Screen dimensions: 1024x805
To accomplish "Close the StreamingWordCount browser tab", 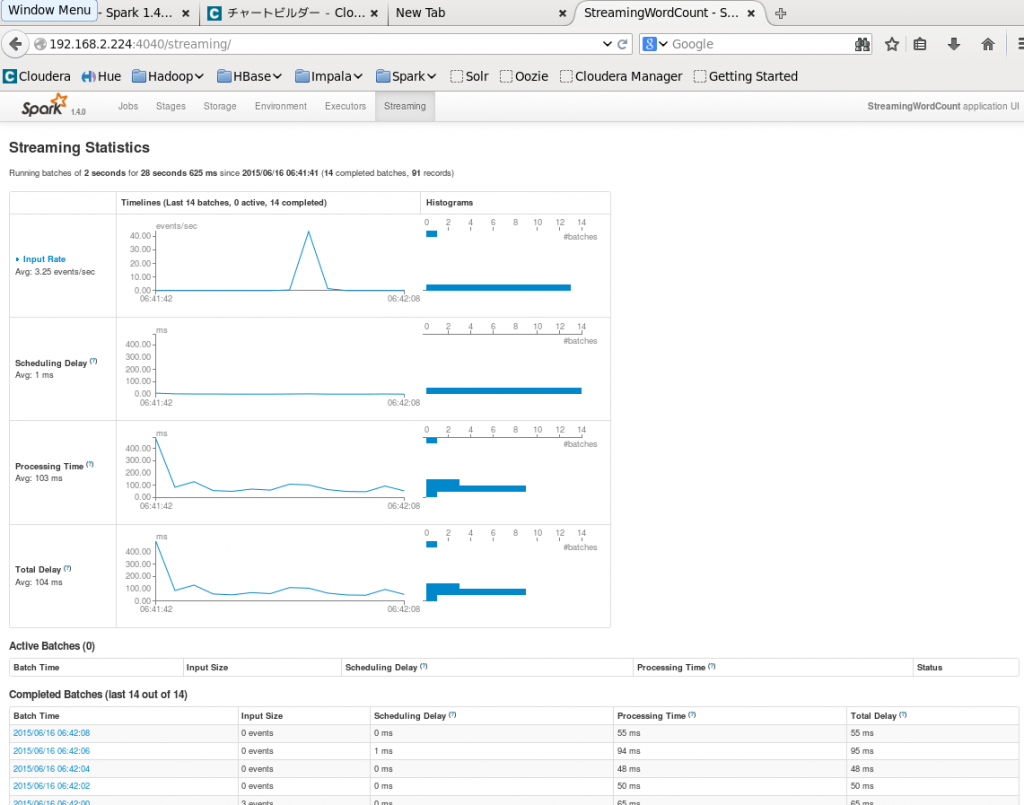I will pos(751,13).
